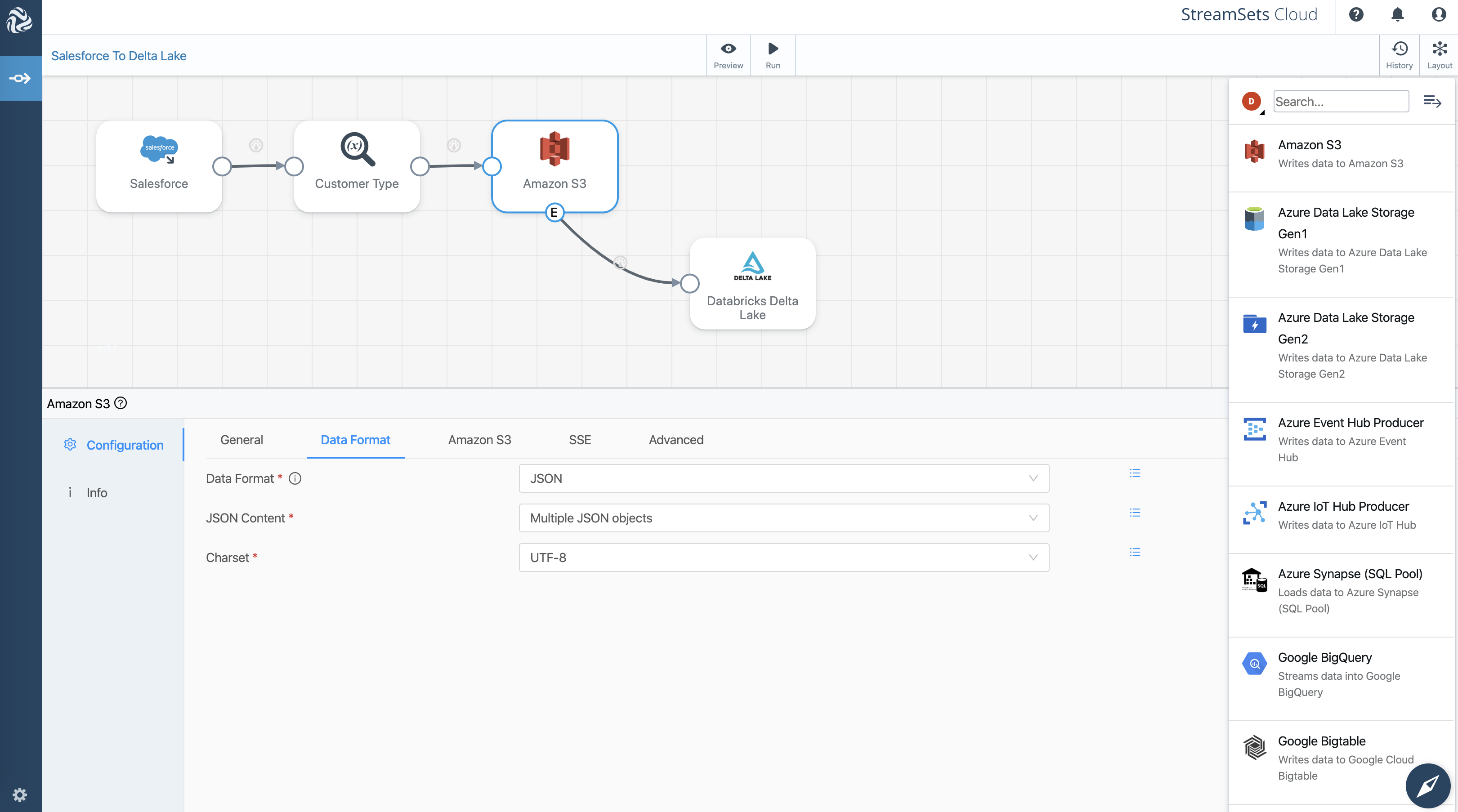Click Amazon S3 event output circle E

(554, 213)
